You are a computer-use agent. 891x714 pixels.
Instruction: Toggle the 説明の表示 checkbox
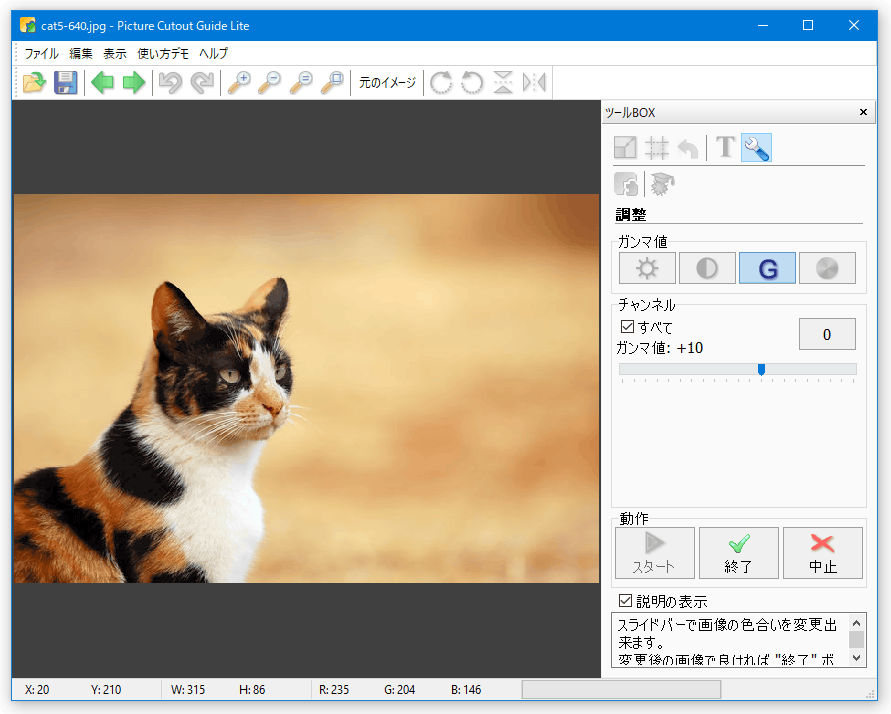point(625,601)
